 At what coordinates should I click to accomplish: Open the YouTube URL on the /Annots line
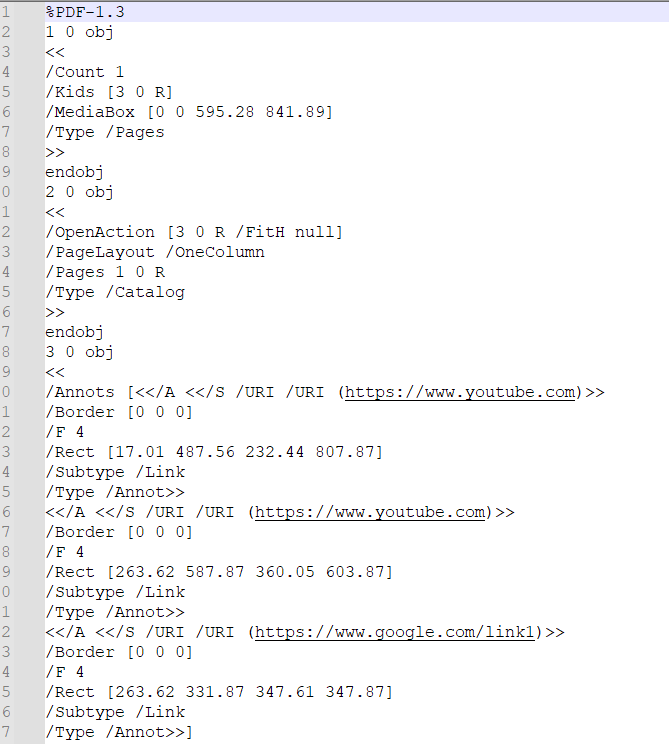coord(461,392)
